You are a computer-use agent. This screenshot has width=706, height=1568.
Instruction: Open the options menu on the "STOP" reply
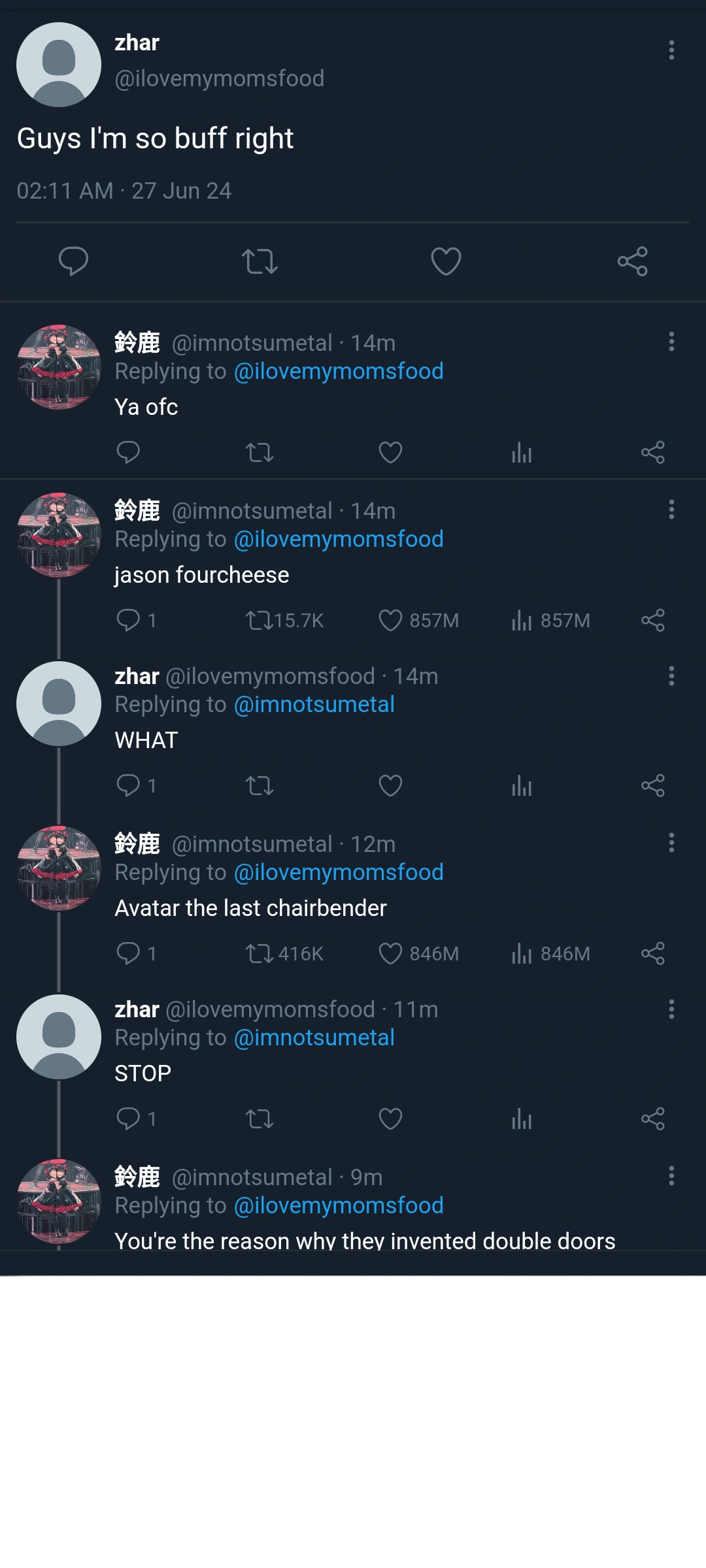(671, 1009)
